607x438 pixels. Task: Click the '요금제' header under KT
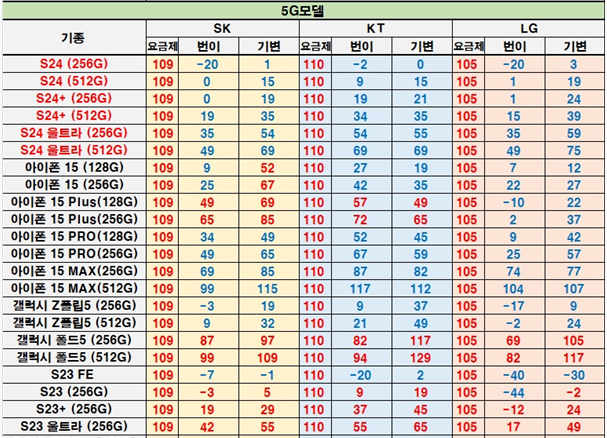click(x=315, y=46)
